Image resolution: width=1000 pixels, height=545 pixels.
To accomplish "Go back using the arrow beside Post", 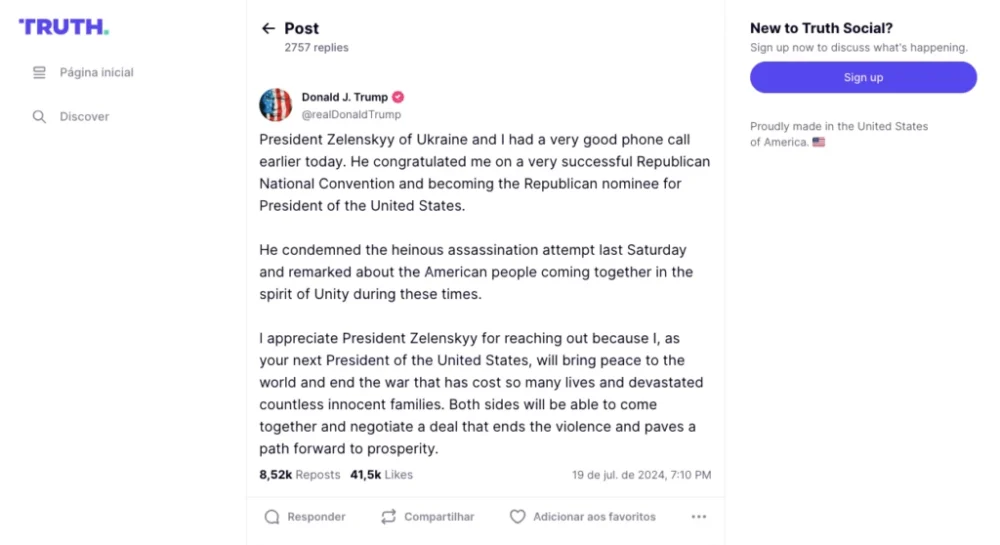I will pyautogui.click(x=268, y=29).
